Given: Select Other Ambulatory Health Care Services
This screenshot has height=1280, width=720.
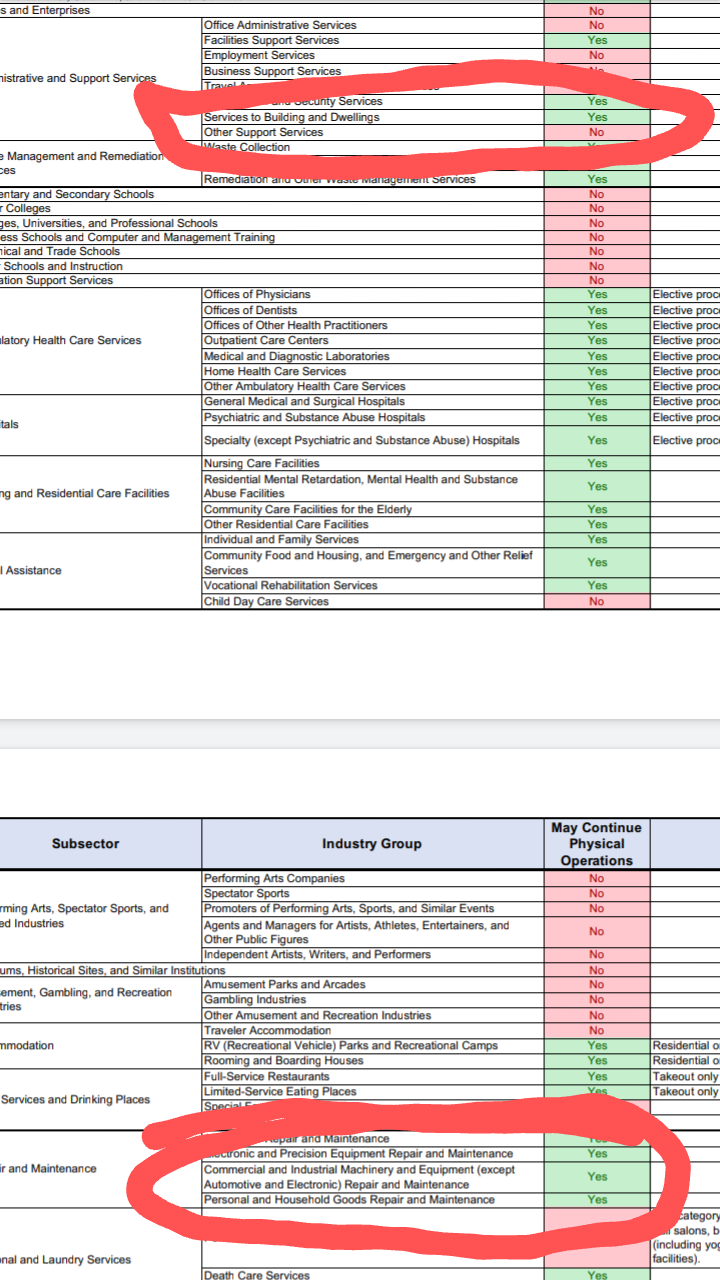Looking at the screenshot, I should [373, 386].
